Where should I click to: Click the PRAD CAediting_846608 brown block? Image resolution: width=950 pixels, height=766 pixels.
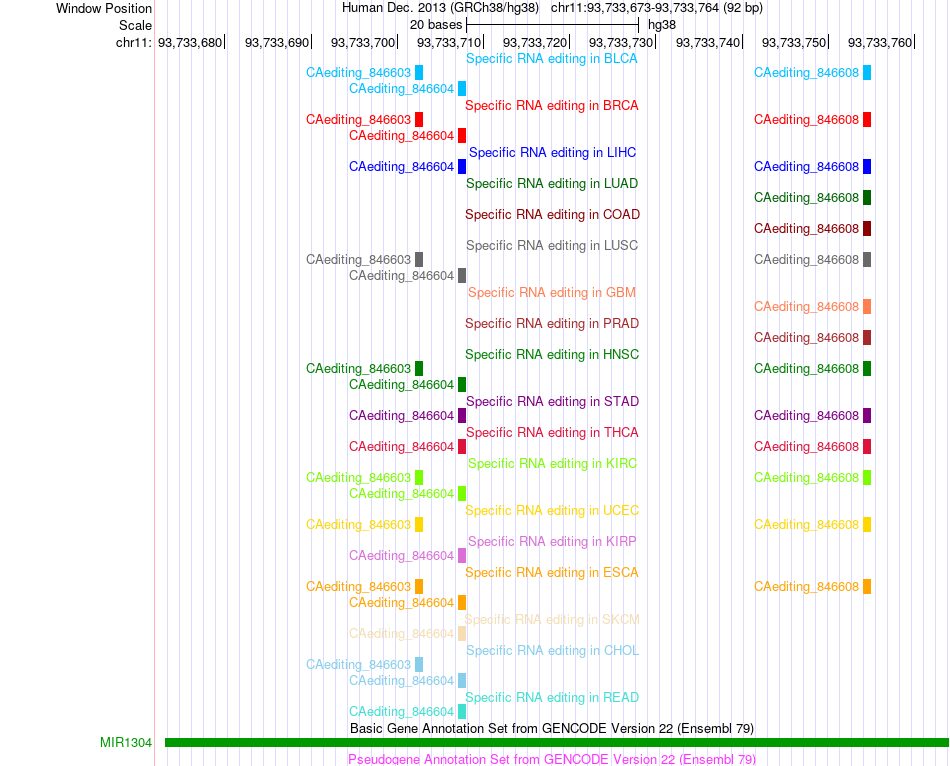pos(867,338)
